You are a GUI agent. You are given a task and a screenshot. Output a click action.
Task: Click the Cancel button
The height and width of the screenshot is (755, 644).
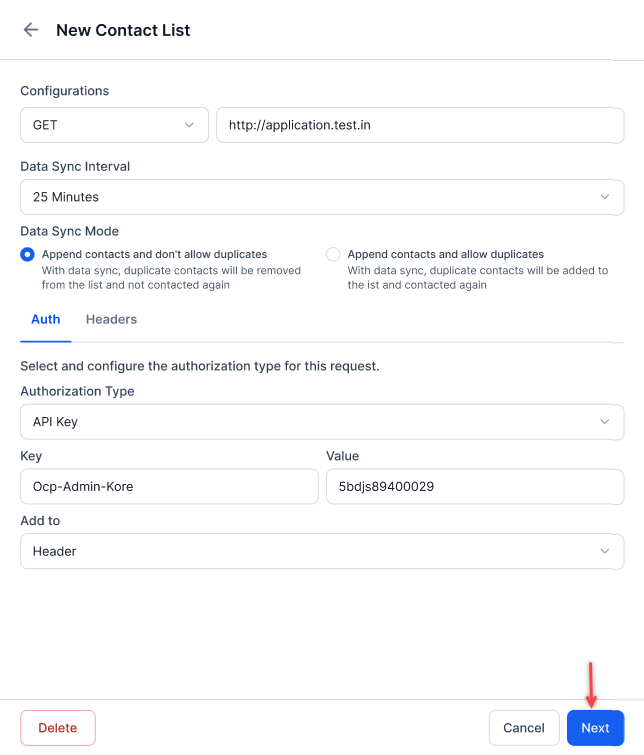[x=524, y=728]
